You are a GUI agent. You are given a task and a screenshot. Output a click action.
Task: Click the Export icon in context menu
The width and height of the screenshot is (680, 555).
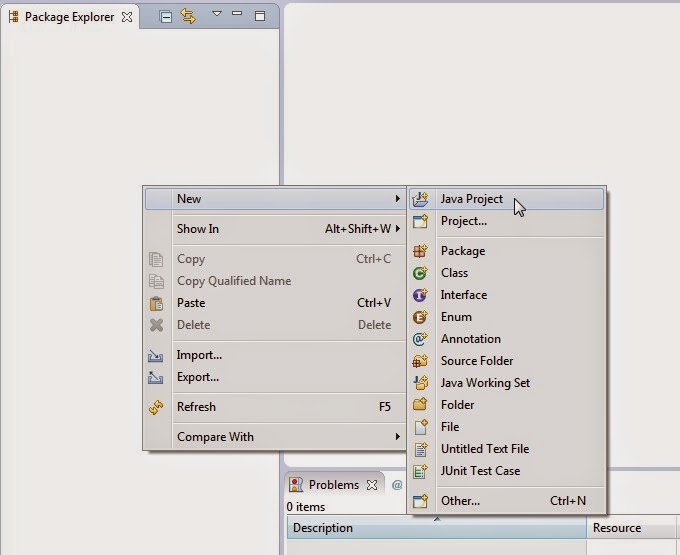[x=156, y=377]
